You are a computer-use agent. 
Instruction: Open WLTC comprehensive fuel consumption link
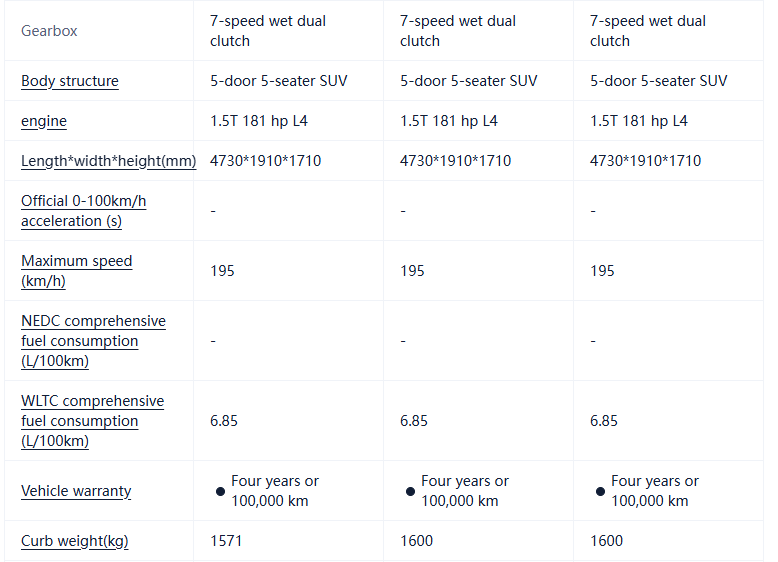(x=92, y=421)
